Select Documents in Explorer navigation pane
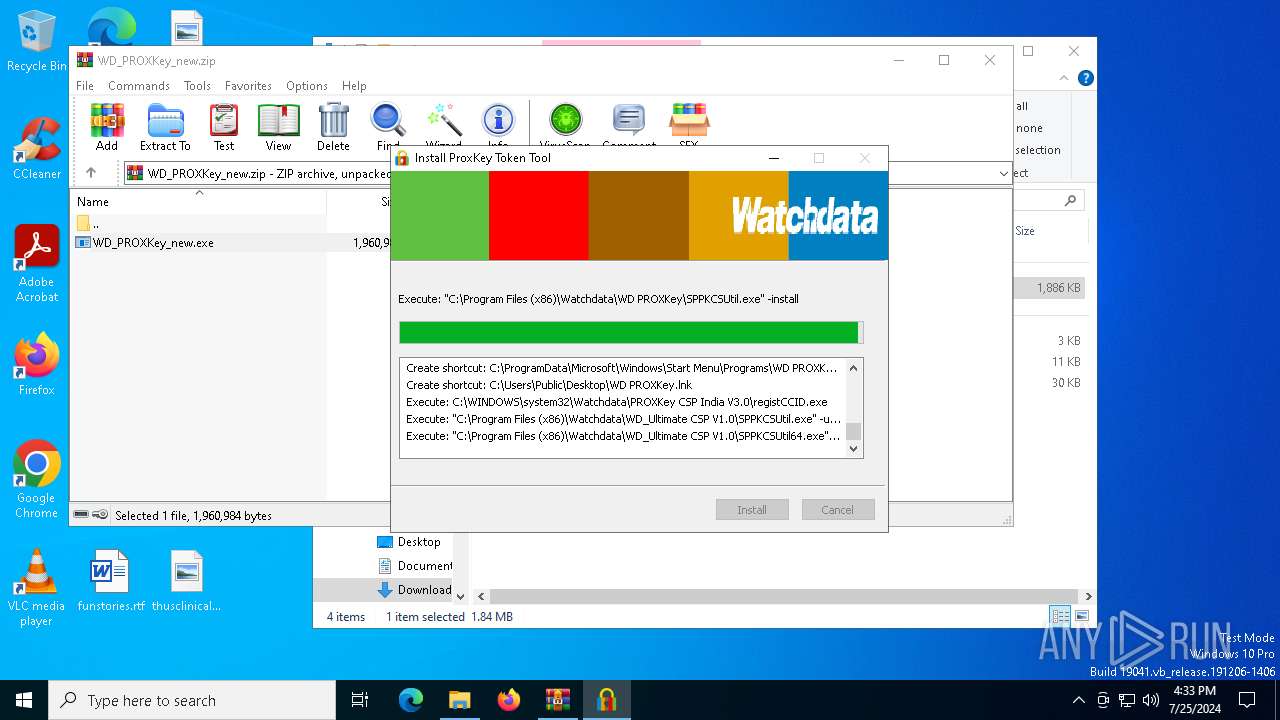 [414, 566]
